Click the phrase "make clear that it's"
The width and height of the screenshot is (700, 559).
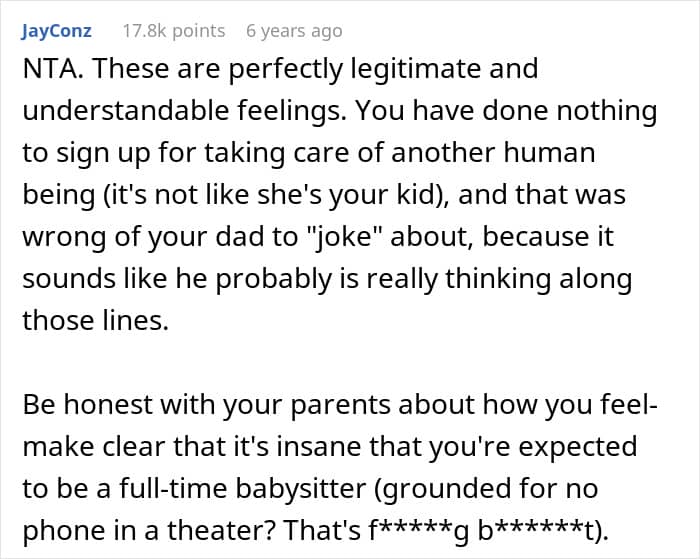click(x=130, y=447)
